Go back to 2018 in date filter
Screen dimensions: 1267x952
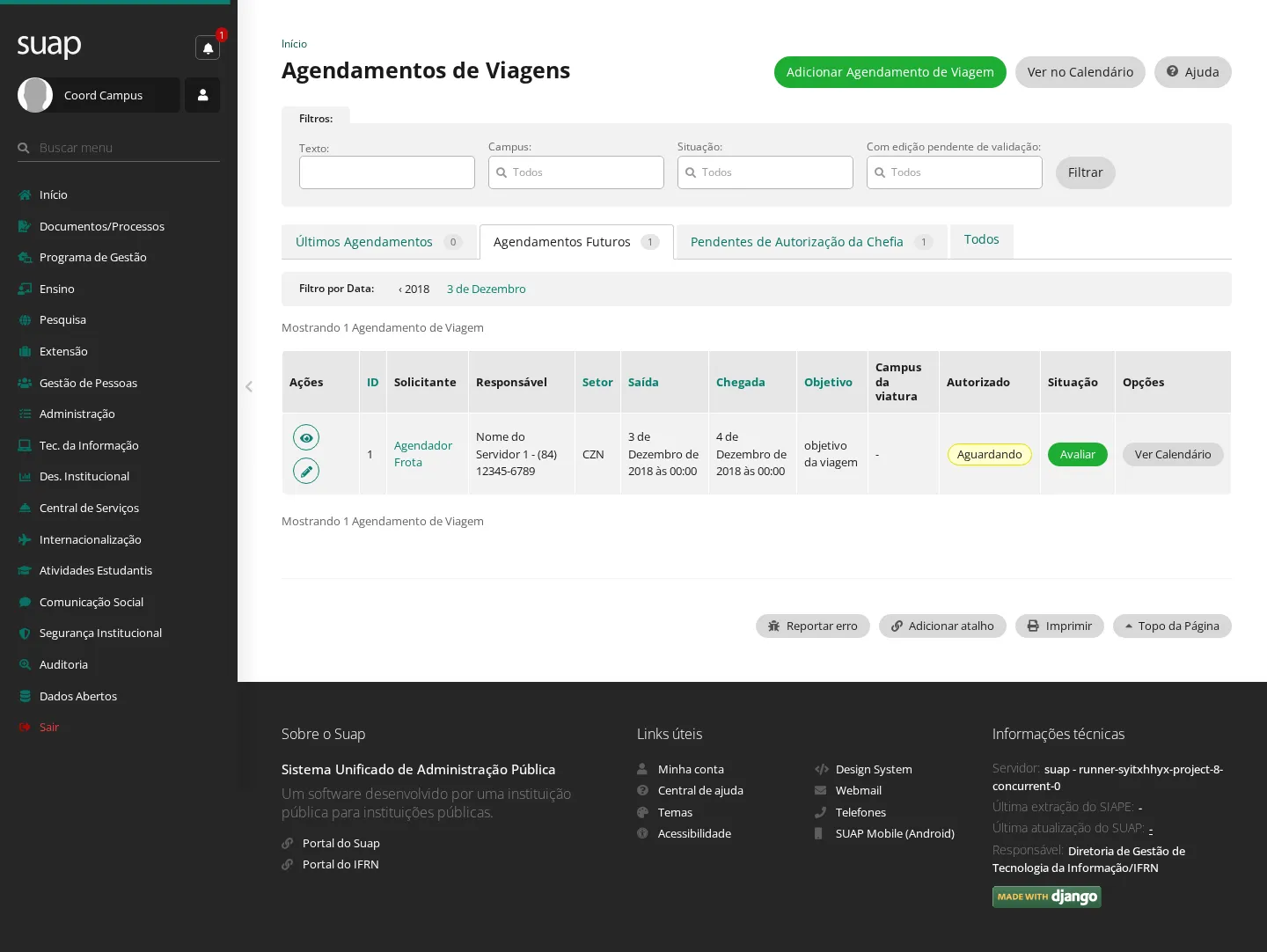pyautogui.click(x=414, y=289)
